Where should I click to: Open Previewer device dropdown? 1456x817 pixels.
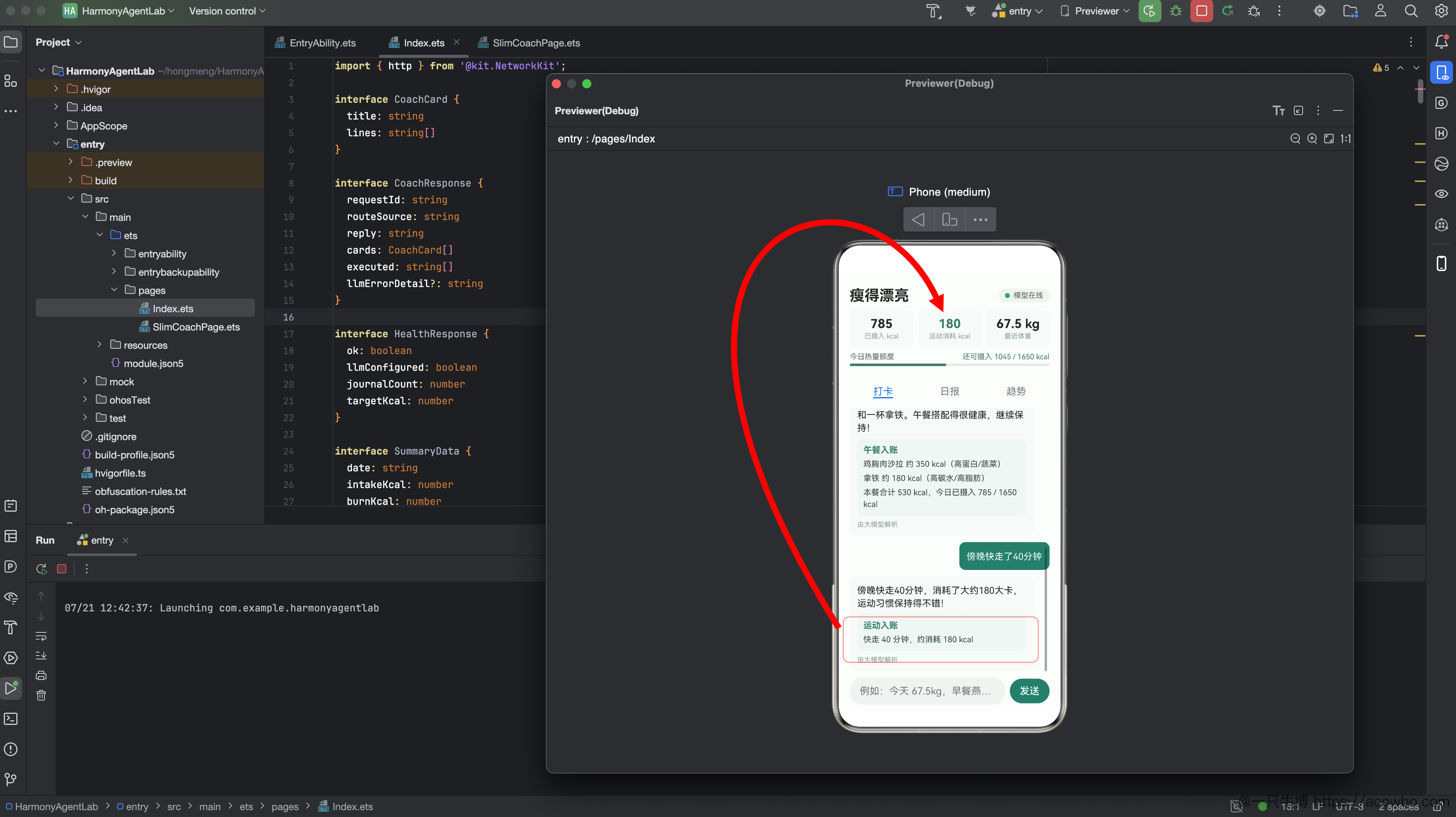coord(1095,11)
